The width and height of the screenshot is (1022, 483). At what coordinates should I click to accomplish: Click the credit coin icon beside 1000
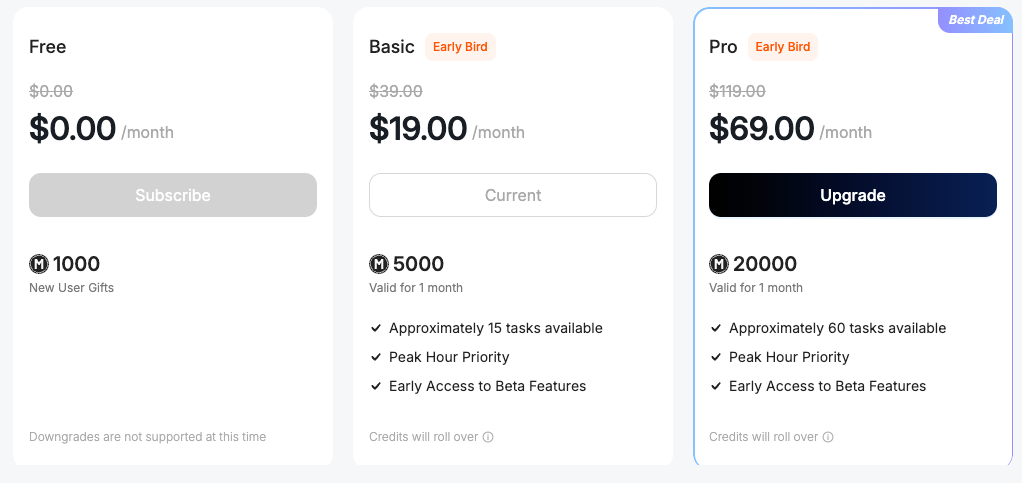39,264
